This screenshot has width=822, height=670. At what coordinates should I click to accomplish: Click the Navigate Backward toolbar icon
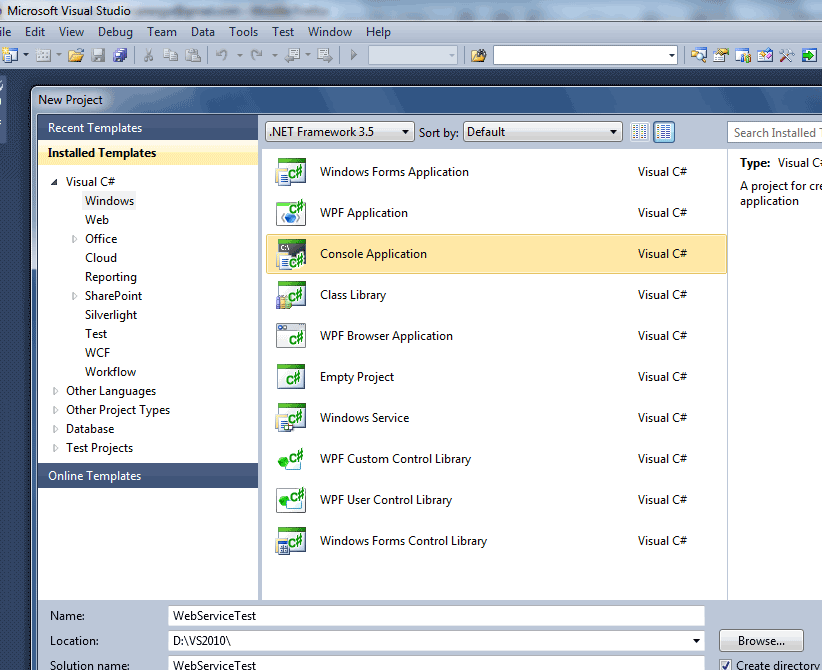[291, 55]
